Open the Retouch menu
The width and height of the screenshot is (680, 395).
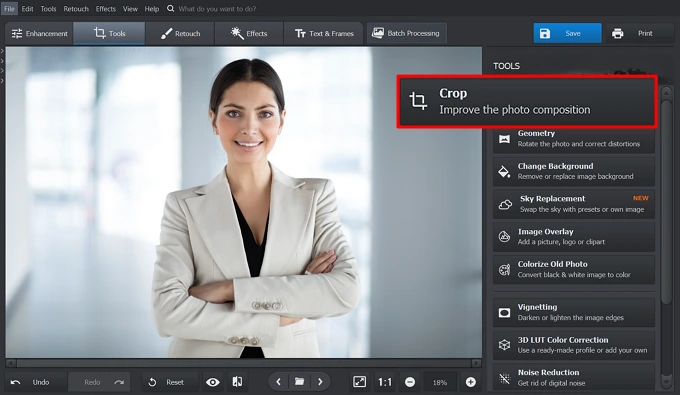pos(76,9)
